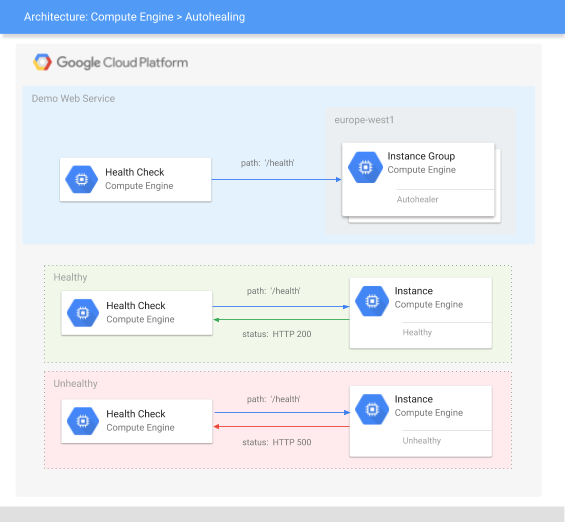Click the Autohealer label under Instance Group
Image resolution: width=565 pixels, height=523 pixels.
pyautogui.click(x=417, y=199)
